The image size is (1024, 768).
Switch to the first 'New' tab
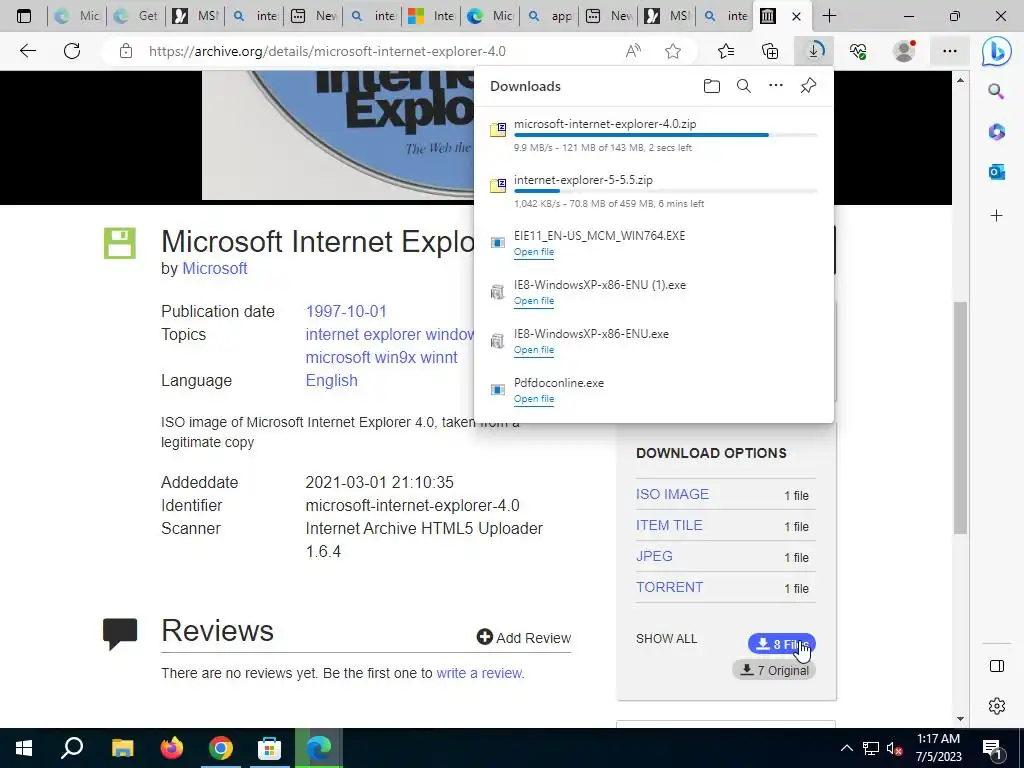(x=313, y=16)
